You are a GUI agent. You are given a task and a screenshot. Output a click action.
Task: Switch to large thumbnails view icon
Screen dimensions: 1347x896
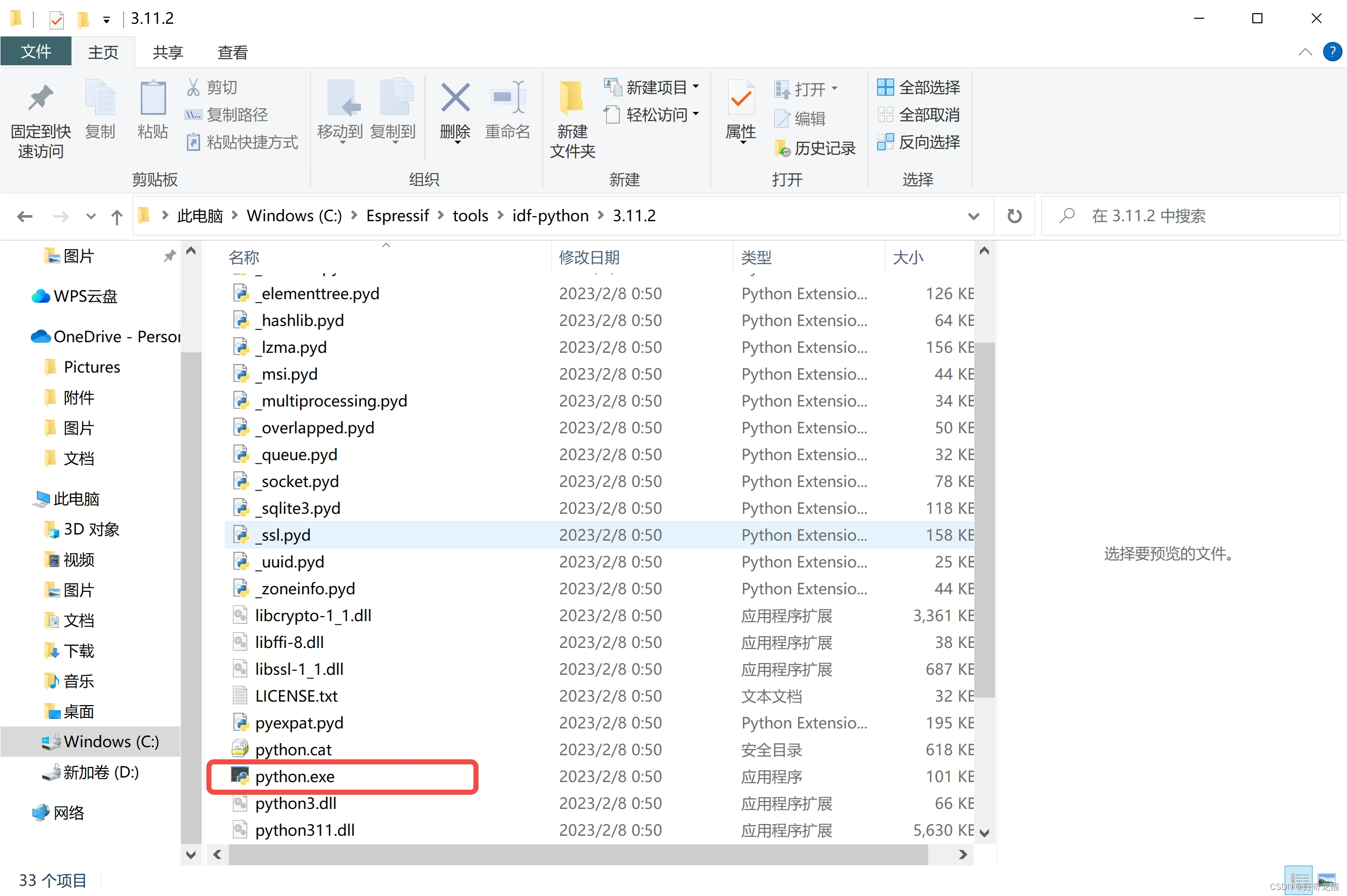(x=1327, y=879)
